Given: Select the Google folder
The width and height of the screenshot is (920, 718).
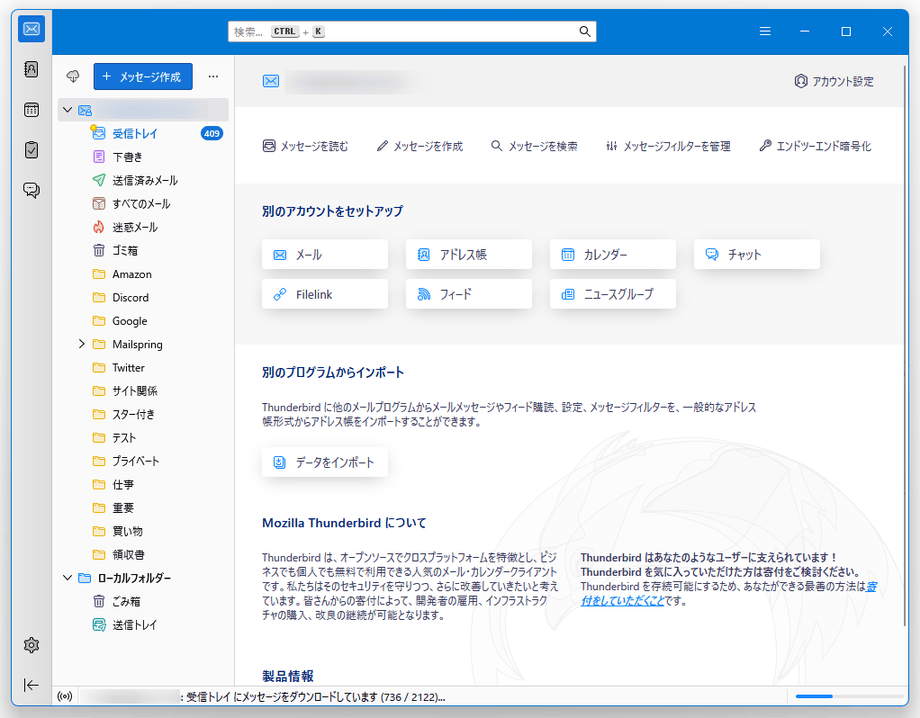Looking at the screenshot, I should point(143,321).
